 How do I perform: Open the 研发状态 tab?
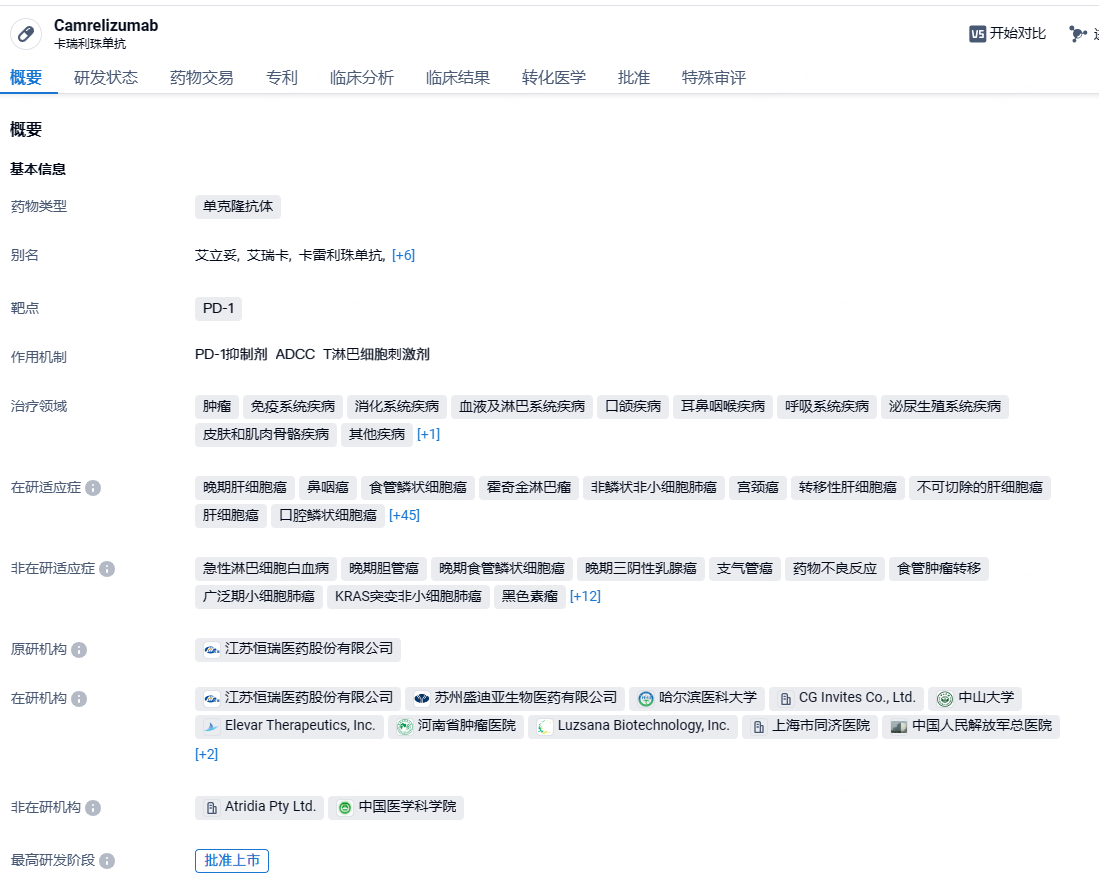pos(106,78)
